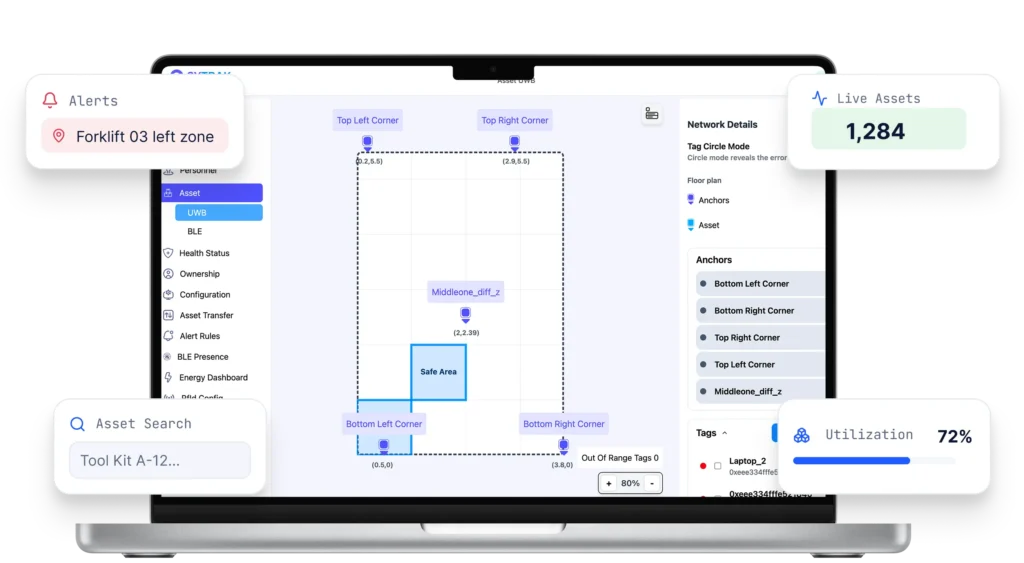1024x563 pixels.
Task: Click the BLE Presence icon
Action: pyautogui.click(x=167, y=357)
